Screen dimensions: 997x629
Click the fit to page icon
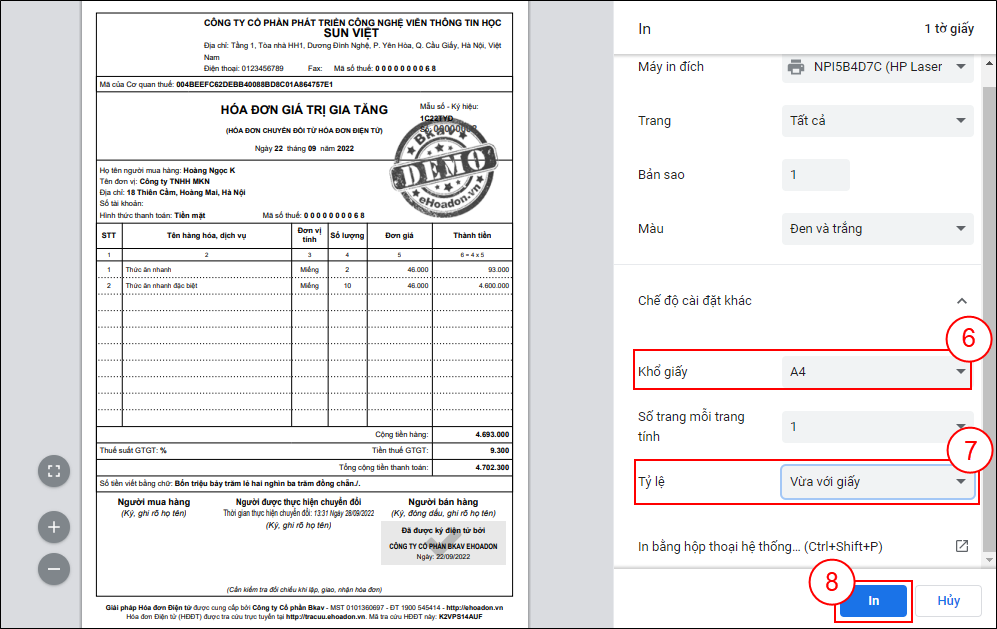[x=54, y=470]
